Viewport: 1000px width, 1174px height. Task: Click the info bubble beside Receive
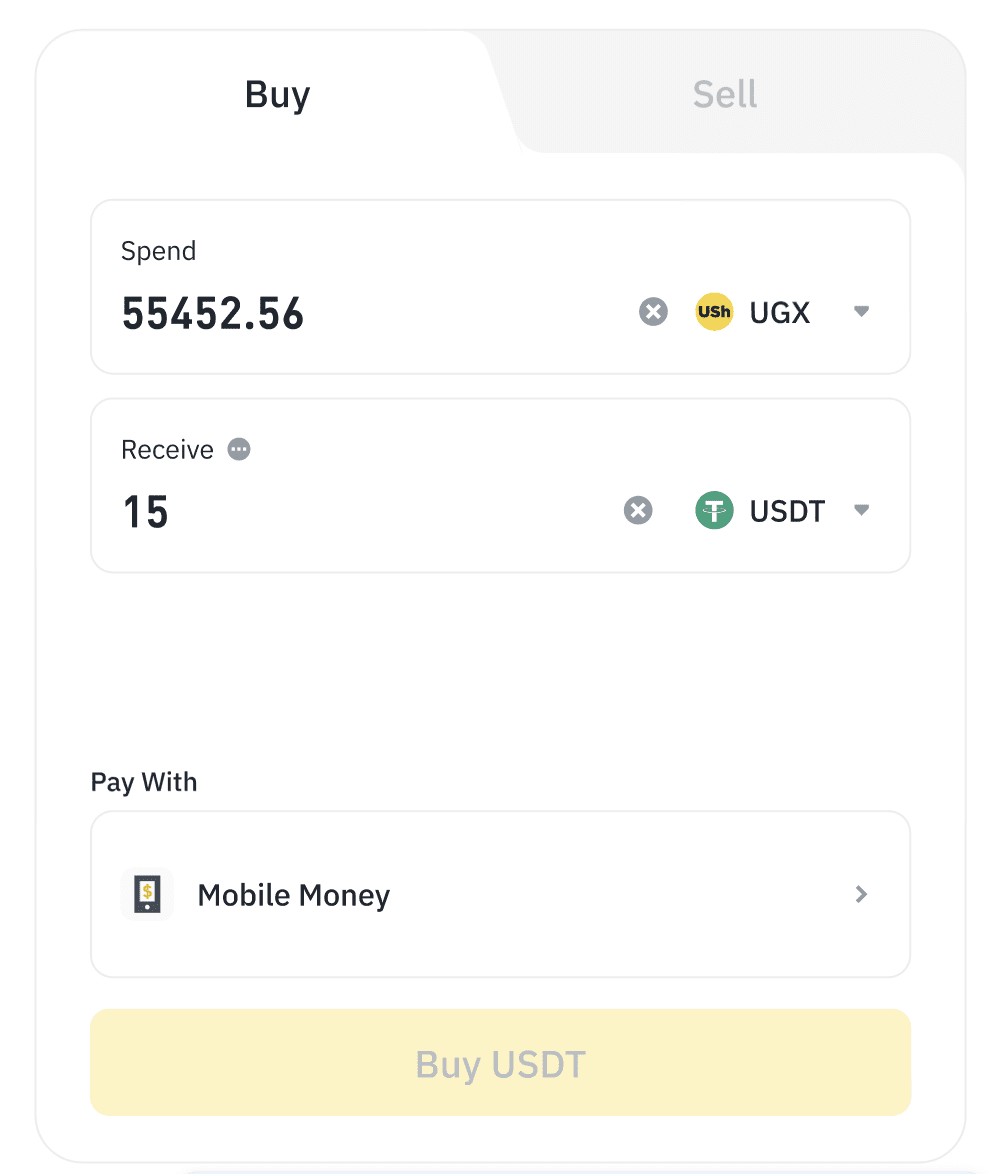click(x=238, y=449)
